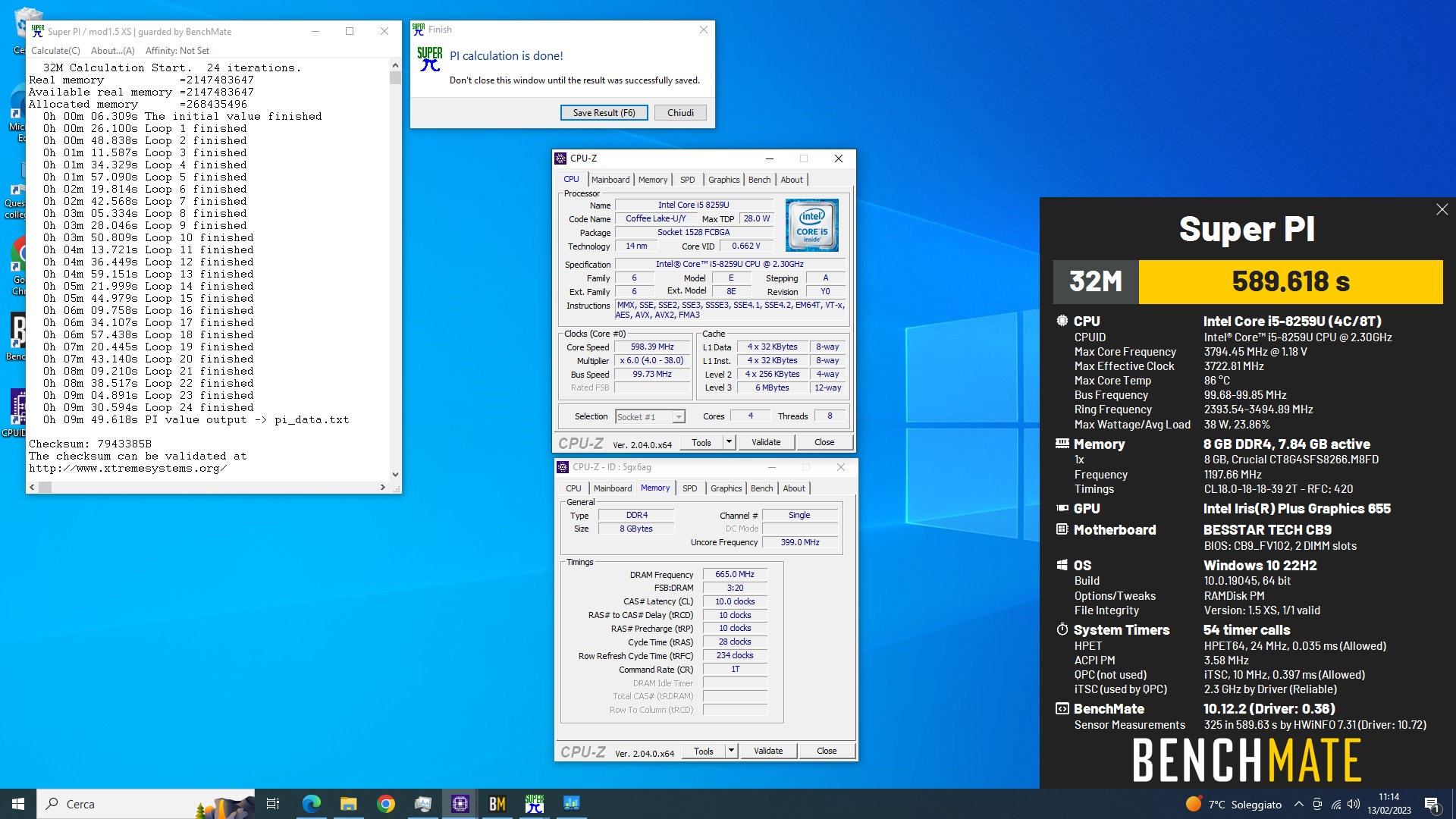
Task: Click Finish dialog Super PI icon
Action: pos(430,59)
